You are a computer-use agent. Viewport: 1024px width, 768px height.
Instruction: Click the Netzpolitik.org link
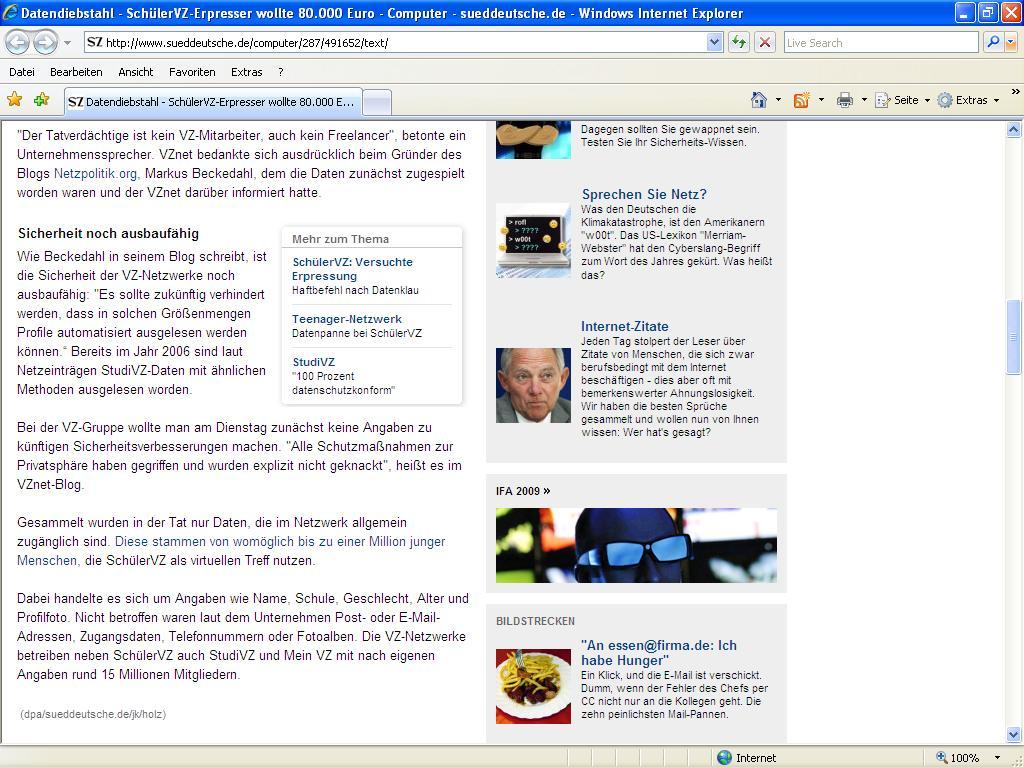click(x=97, y=174)
